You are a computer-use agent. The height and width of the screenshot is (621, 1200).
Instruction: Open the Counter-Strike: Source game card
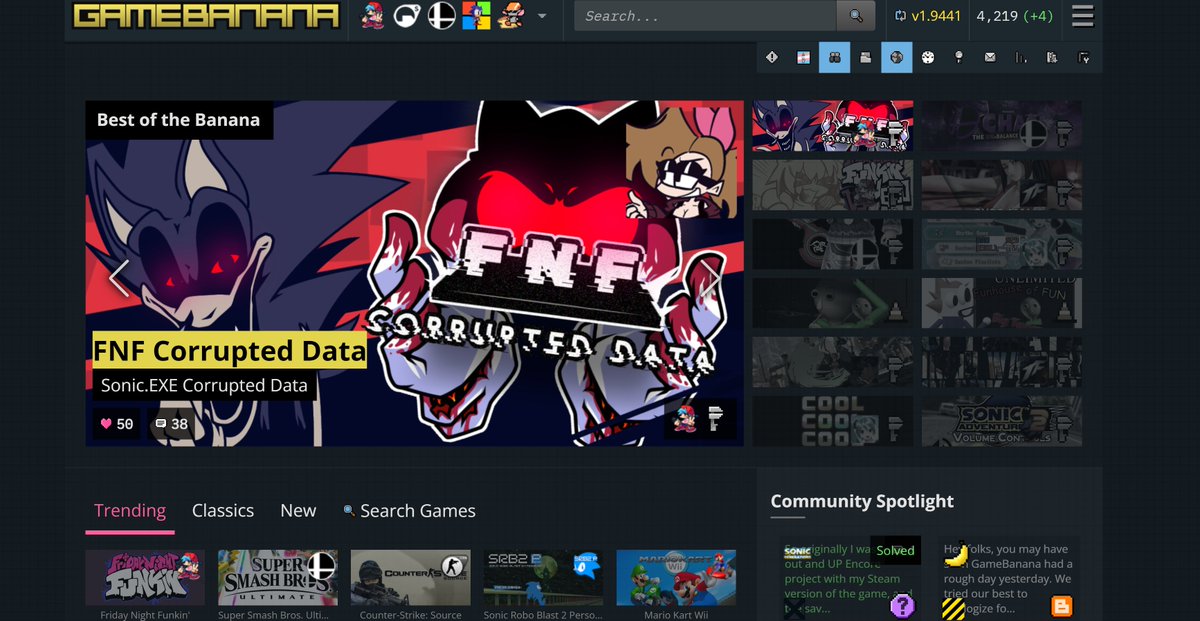click(x=410, y=584)
